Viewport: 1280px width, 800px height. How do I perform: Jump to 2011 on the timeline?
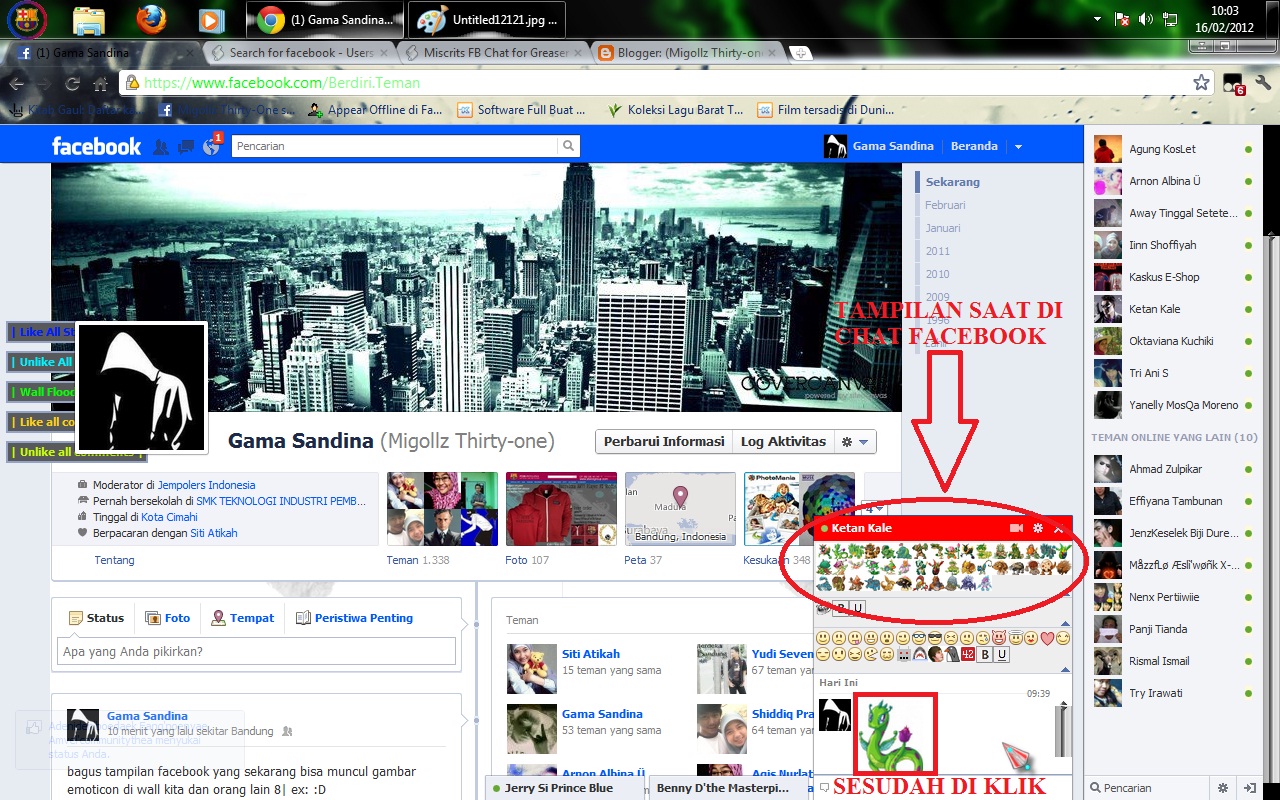pos(938,251)
